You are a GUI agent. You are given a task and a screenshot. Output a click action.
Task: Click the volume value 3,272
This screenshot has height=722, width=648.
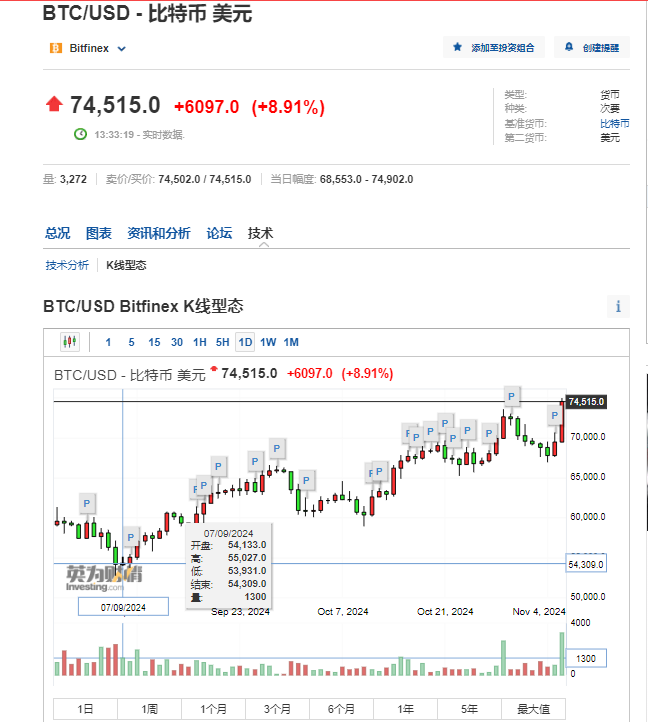(x=73, y=179)
